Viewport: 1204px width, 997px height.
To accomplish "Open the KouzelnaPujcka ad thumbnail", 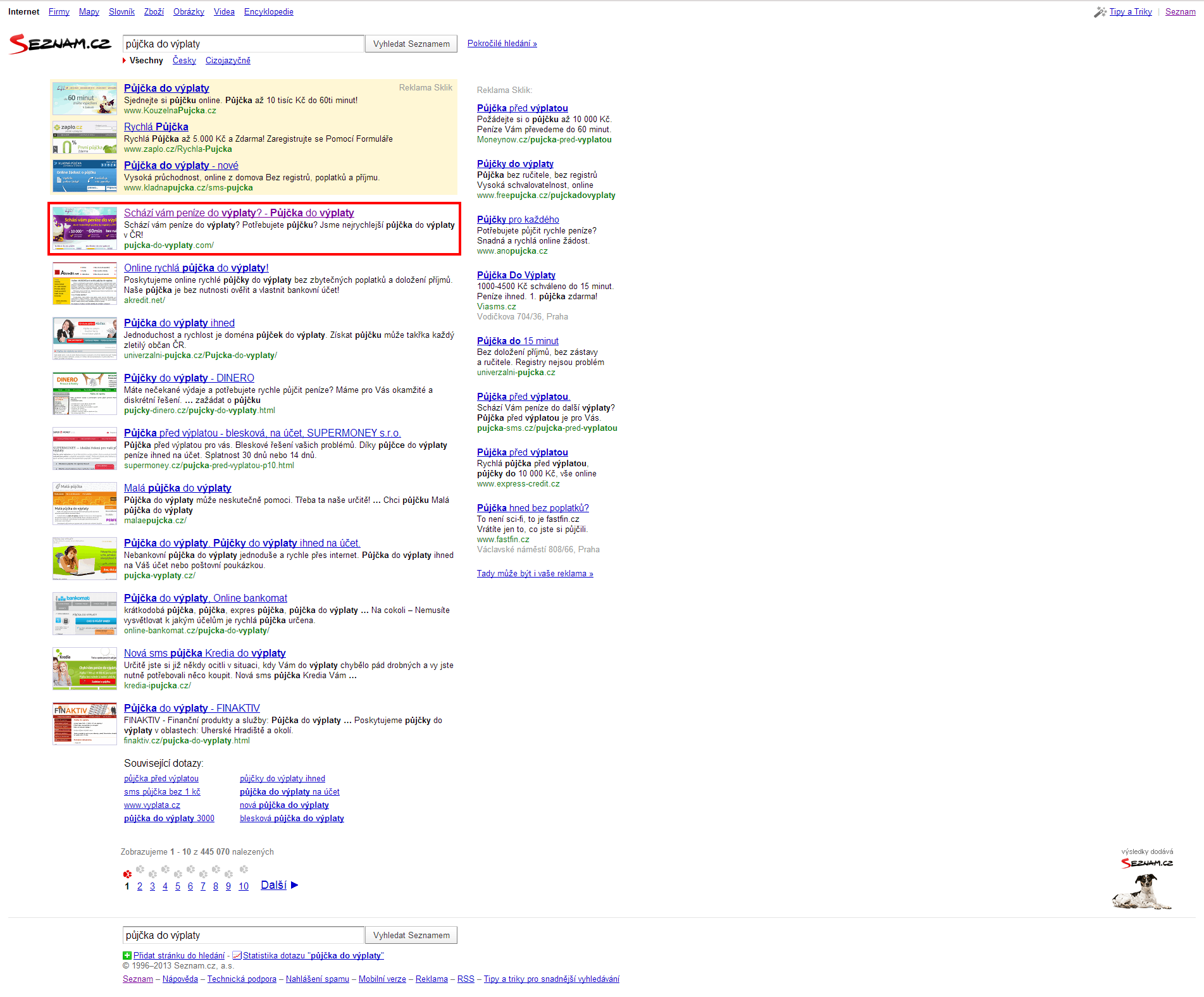I will coord(85,98).
